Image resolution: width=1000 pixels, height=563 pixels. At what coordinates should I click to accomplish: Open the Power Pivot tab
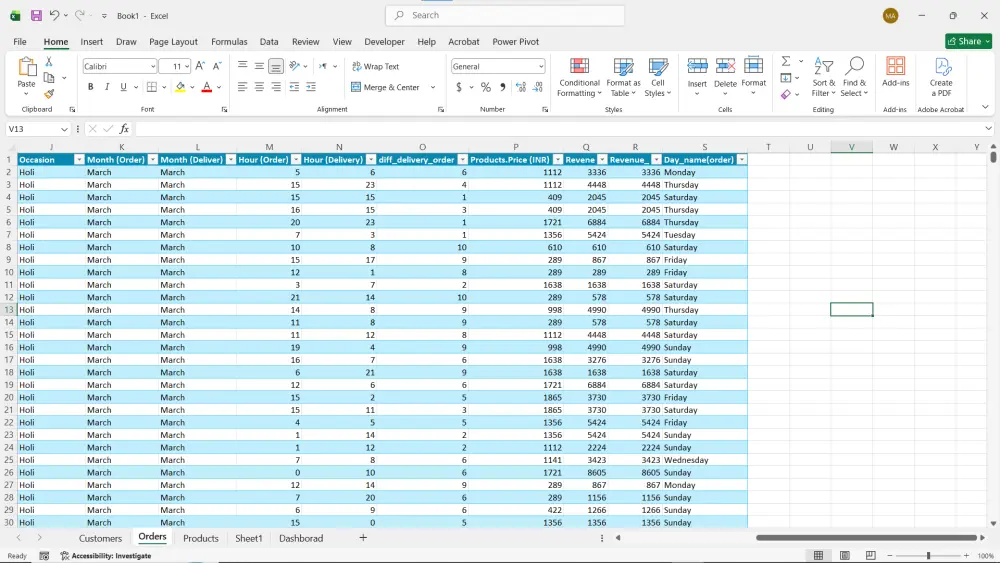click(515, 41)
